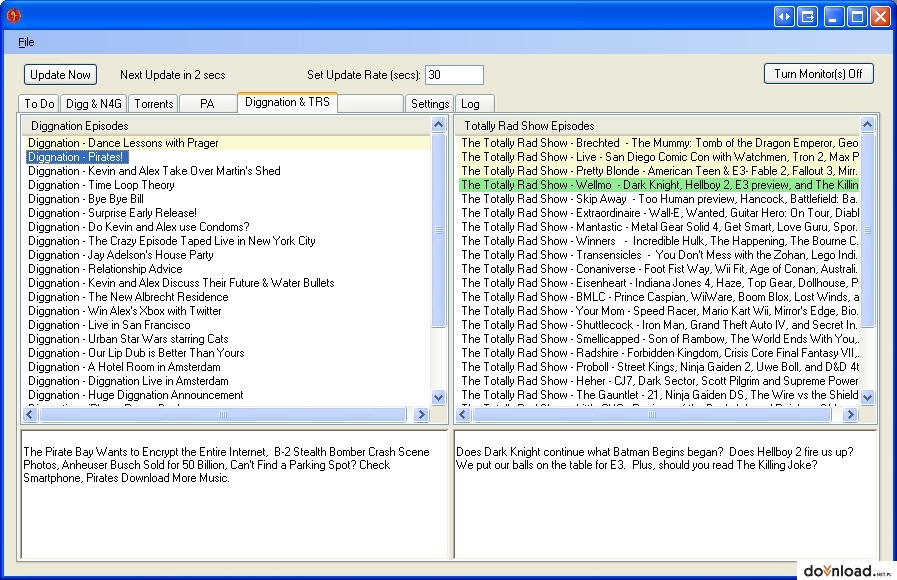Click the Update Now button
This screenshot has width=897, height=580.
point(60,74)
